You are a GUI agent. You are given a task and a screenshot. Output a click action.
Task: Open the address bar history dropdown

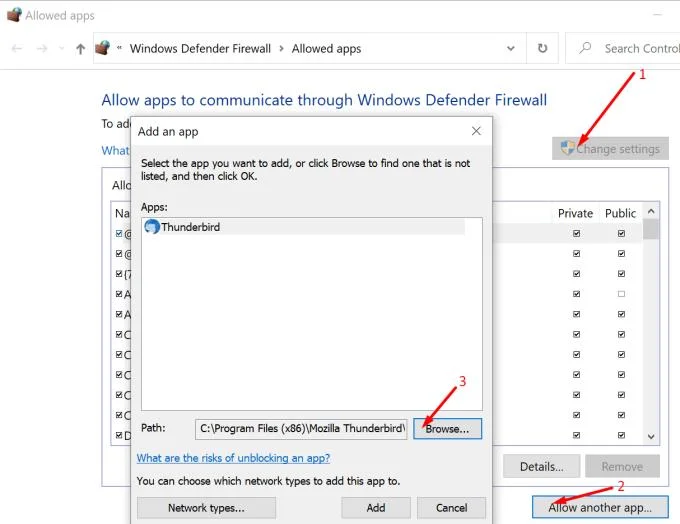pyautogui.click(x=511, y=48)
